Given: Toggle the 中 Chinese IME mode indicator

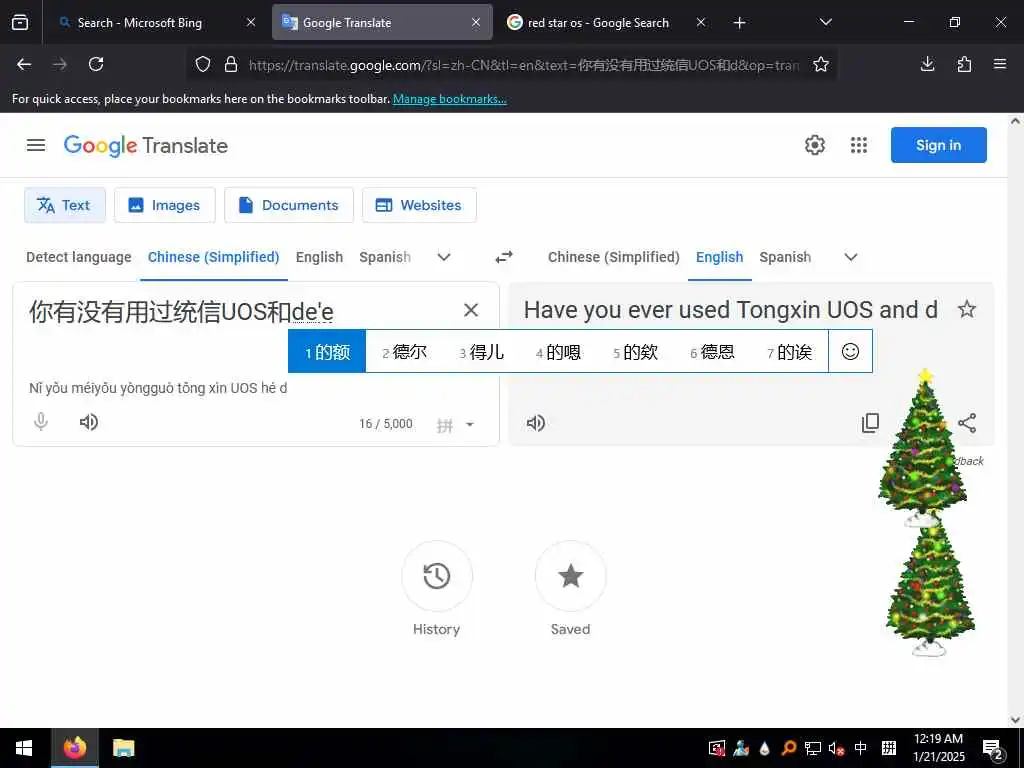Looking at the screenshot, I should [x=861, y=748].
